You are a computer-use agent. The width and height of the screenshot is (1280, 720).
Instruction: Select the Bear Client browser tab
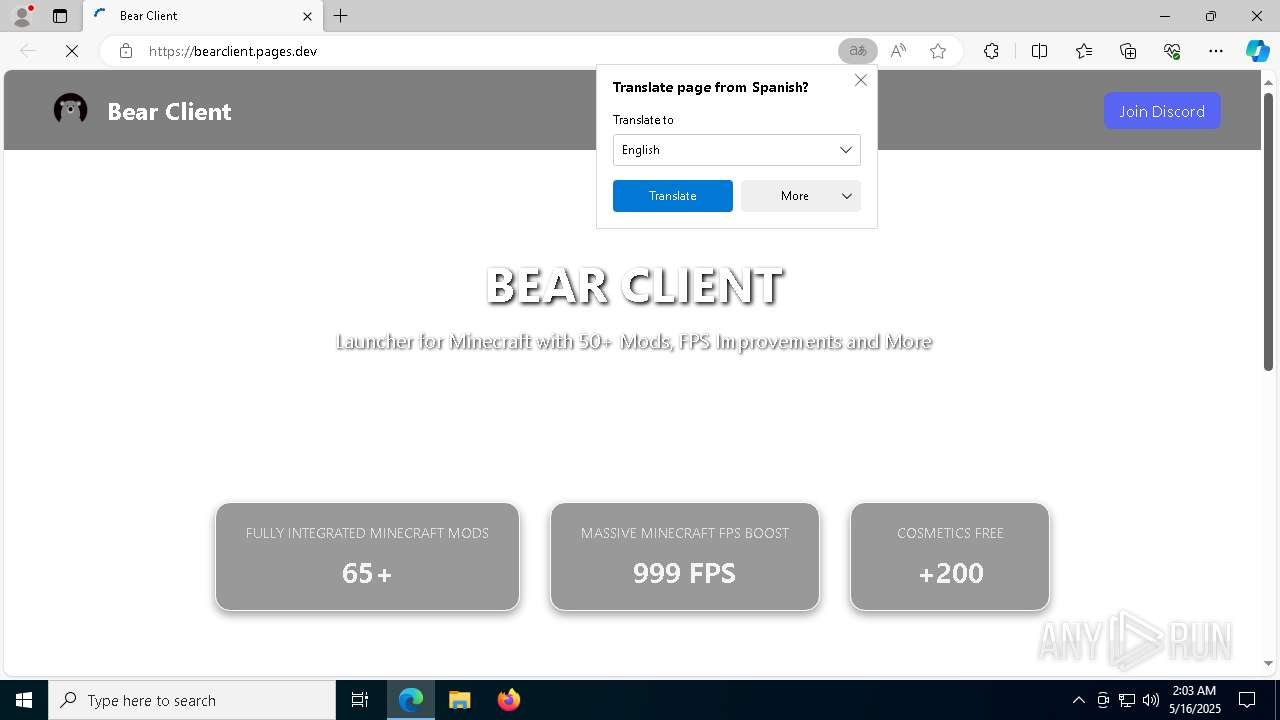point(203,16)
